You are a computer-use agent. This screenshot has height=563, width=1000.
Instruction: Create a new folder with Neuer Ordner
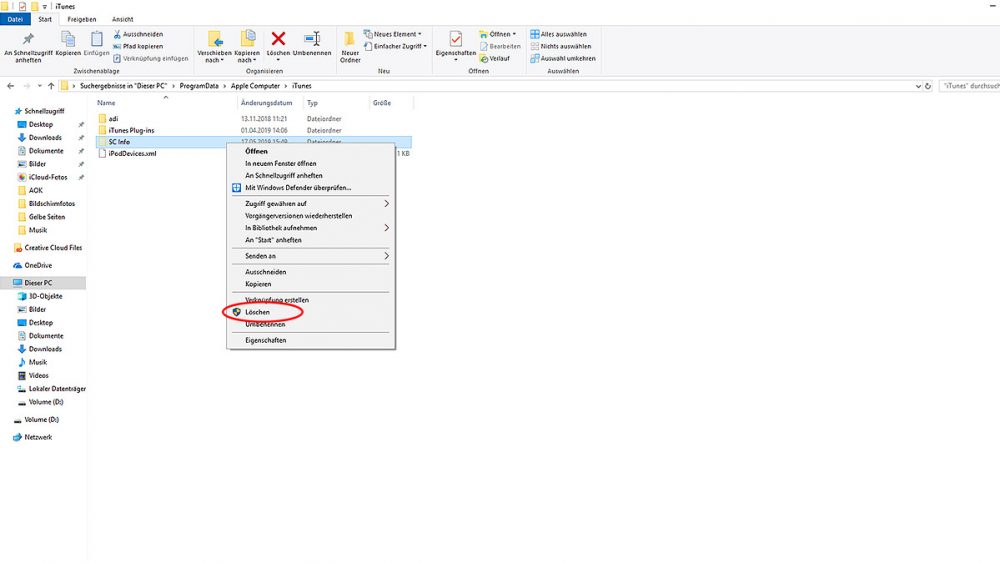350,47
